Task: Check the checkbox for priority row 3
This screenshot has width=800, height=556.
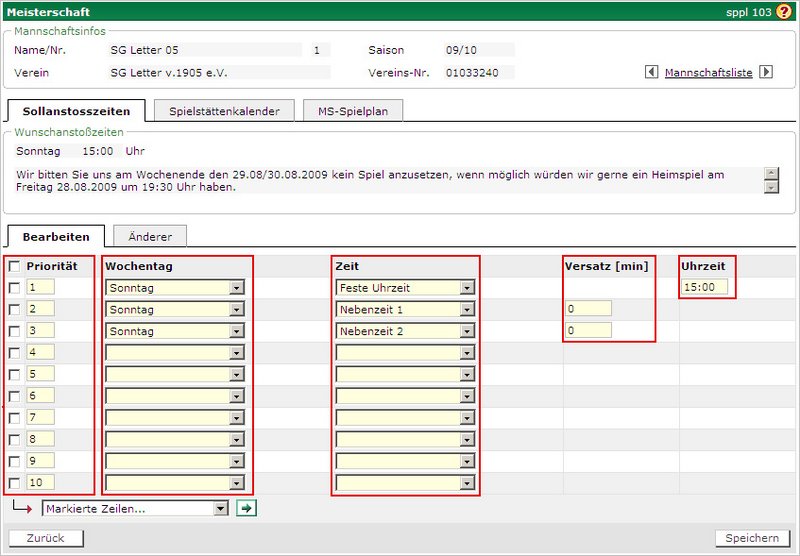Action: point(13,331)
